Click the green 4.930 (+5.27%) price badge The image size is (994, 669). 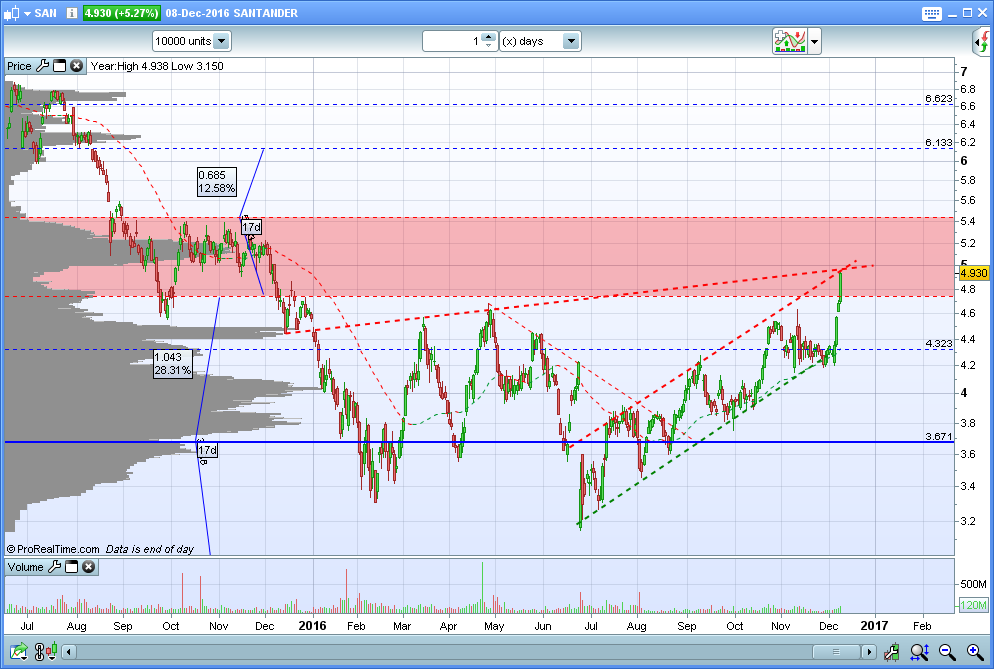122,13
